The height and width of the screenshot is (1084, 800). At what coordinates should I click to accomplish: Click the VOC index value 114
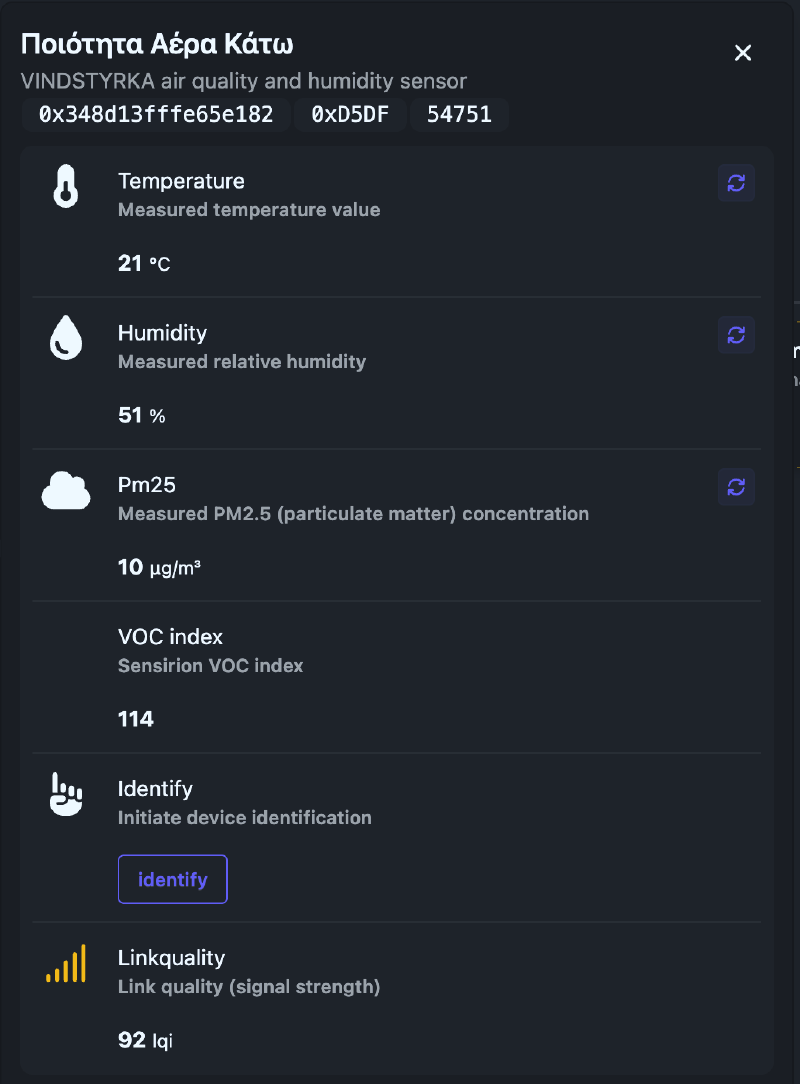pyautogui.click(x=135, y=718)
